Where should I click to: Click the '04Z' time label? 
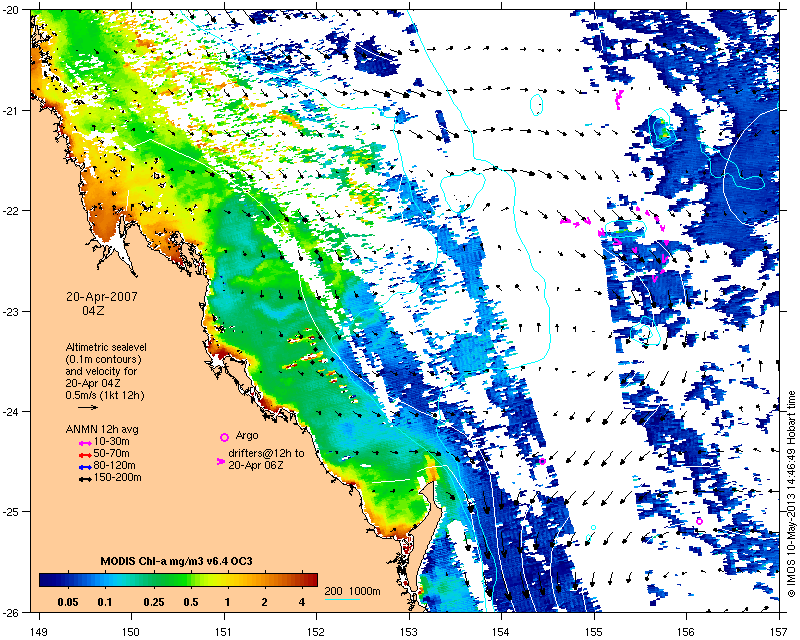(93, 310)
